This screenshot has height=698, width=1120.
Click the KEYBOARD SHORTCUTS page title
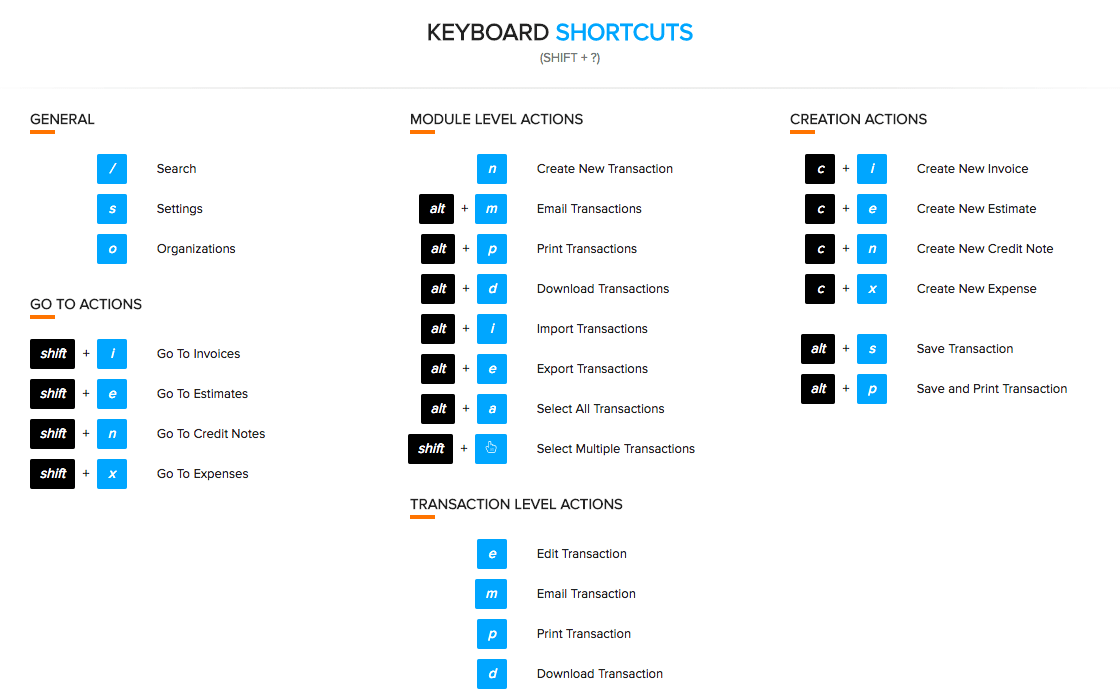click(560, 31)
